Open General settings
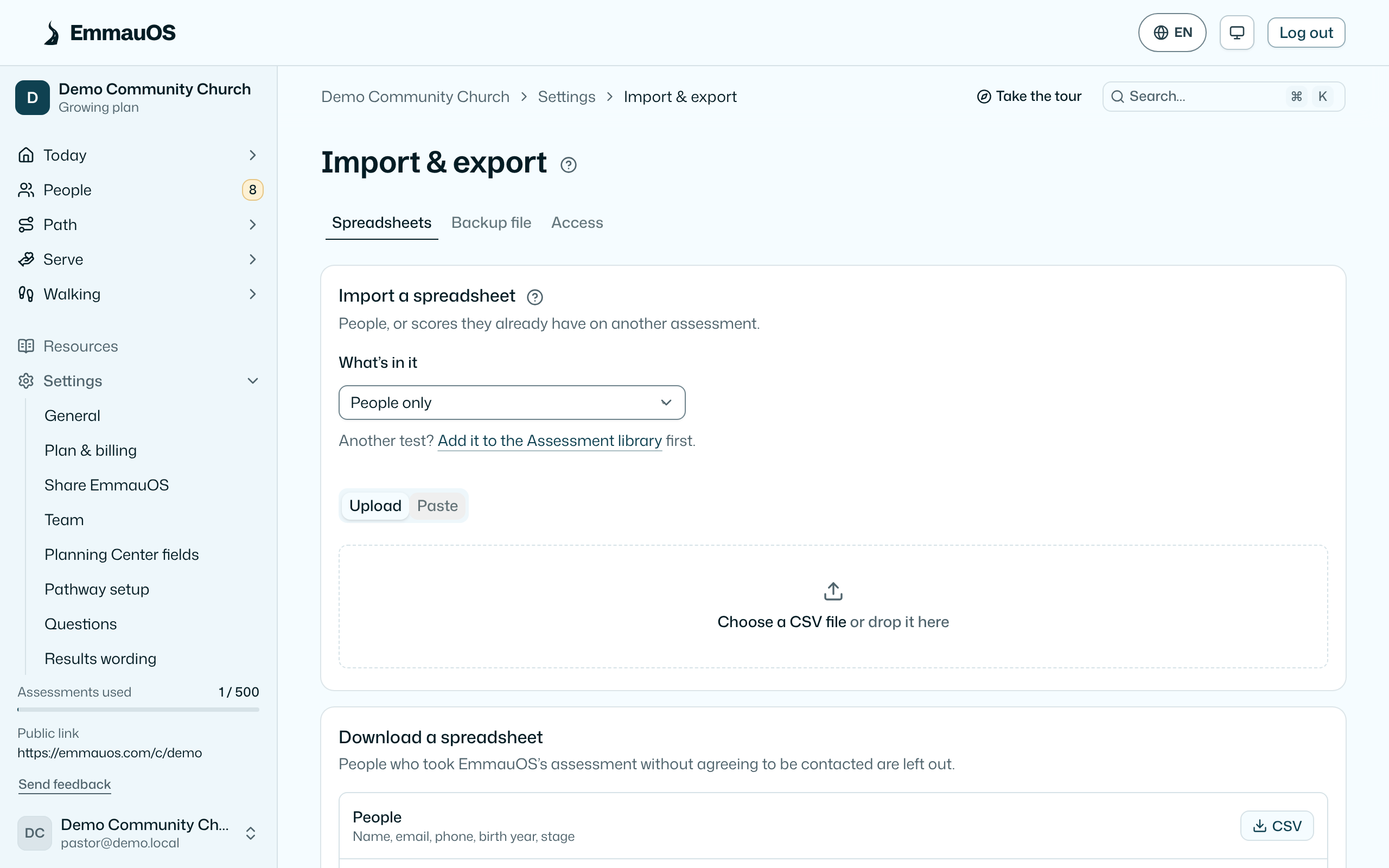 pyautogui.click(x=72, y=416)
